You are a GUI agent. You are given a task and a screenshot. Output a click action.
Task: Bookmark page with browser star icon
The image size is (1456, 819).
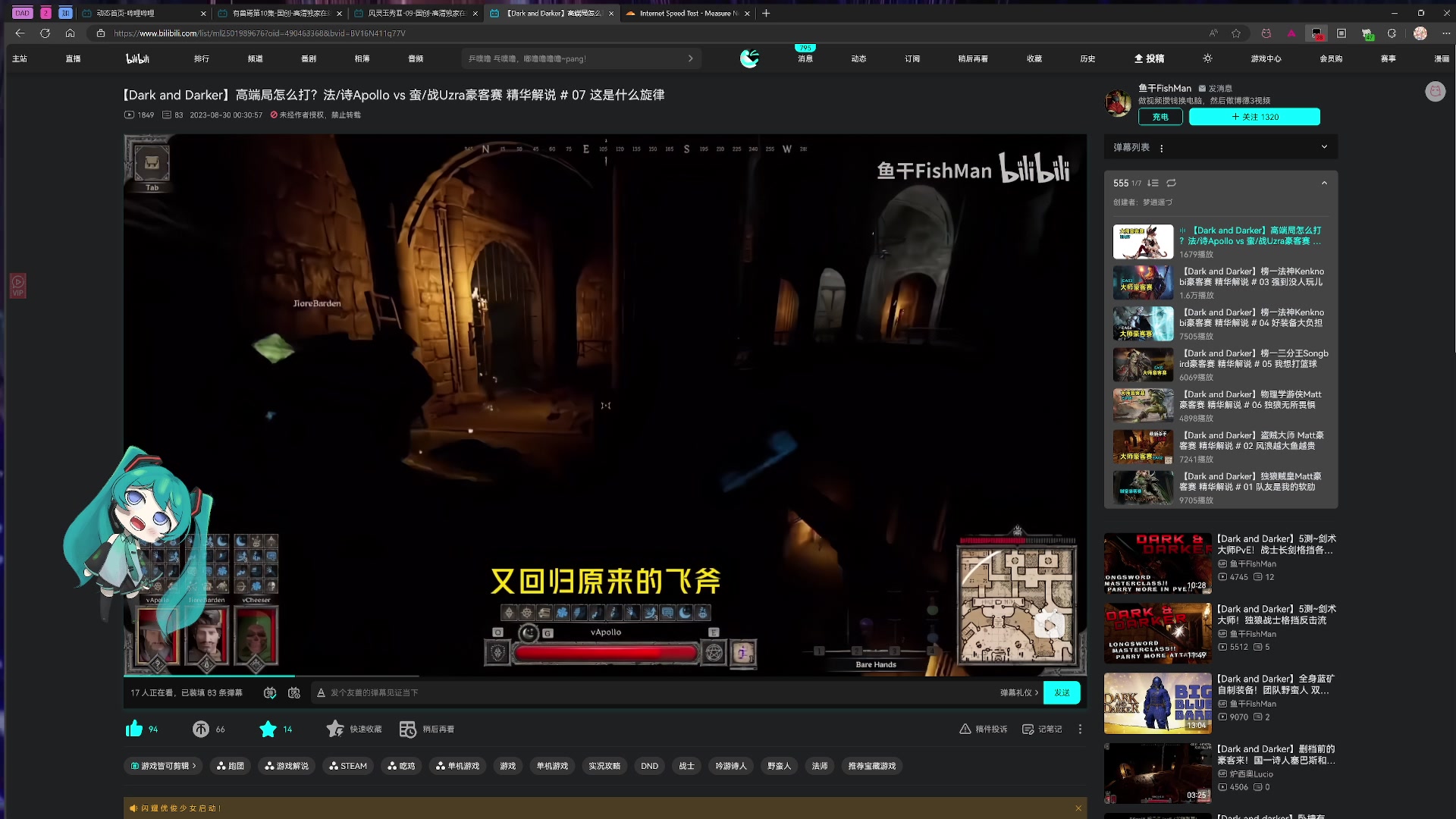[1236, 33]
